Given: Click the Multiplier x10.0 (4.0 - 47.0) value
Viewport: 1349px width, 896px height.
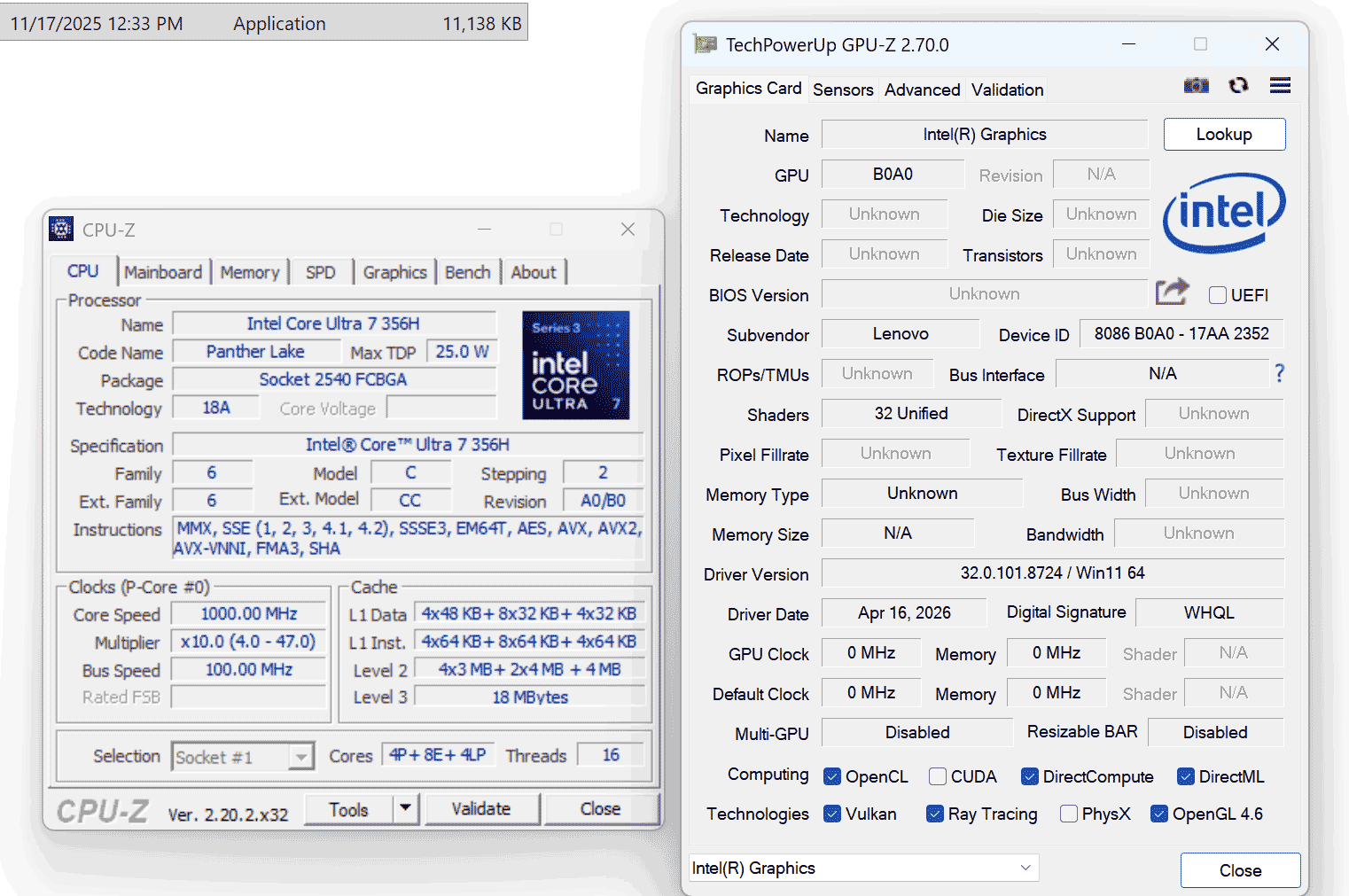Looking at the screenshot, I should (249, 642).
